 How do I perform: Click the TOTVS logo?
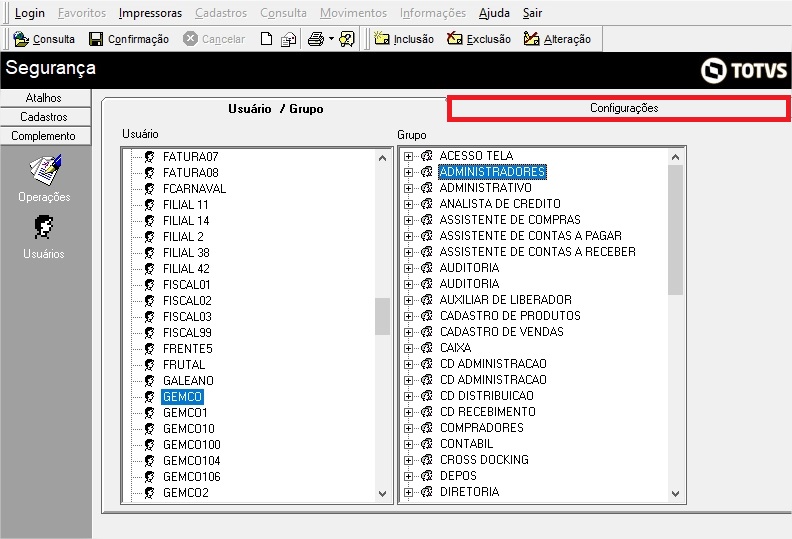(x=744, y=70)
